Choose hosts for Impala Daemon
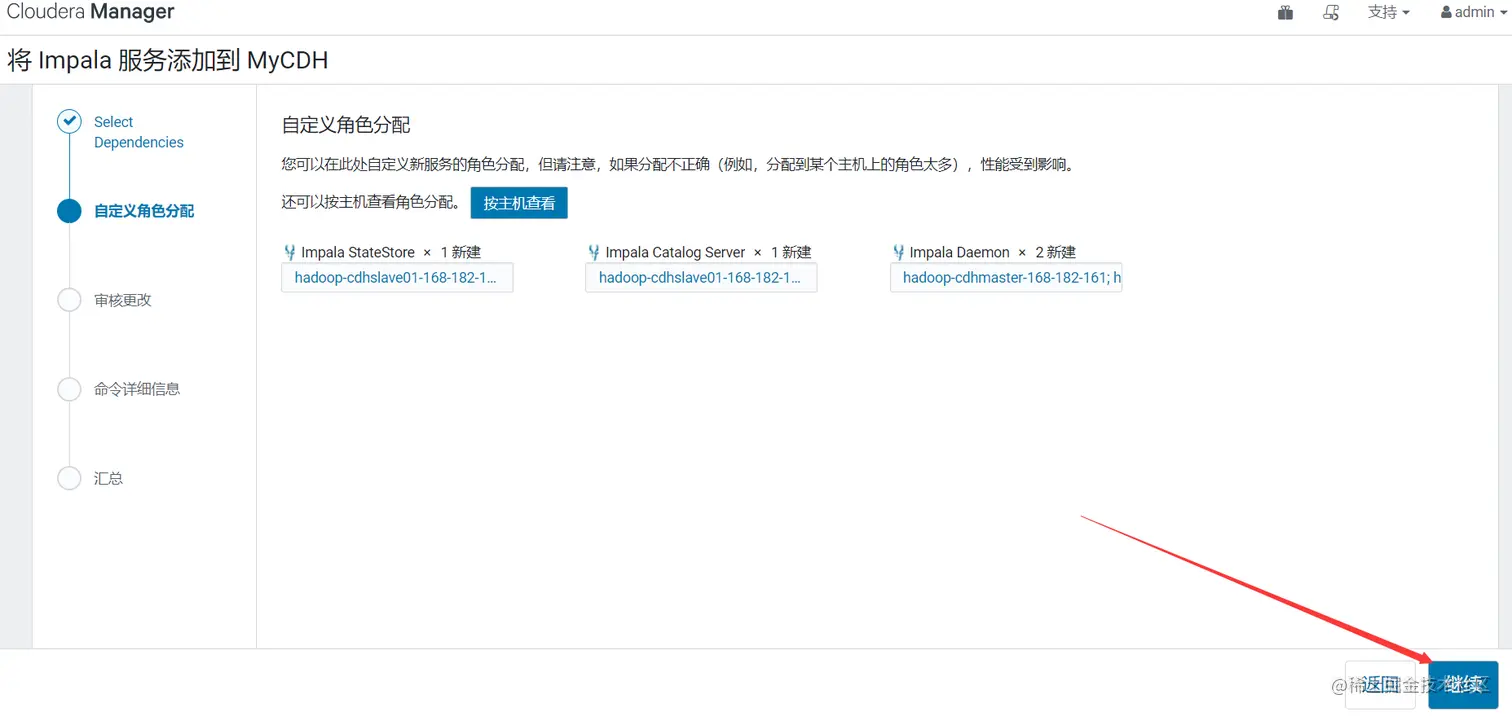 pos(1006,278)
